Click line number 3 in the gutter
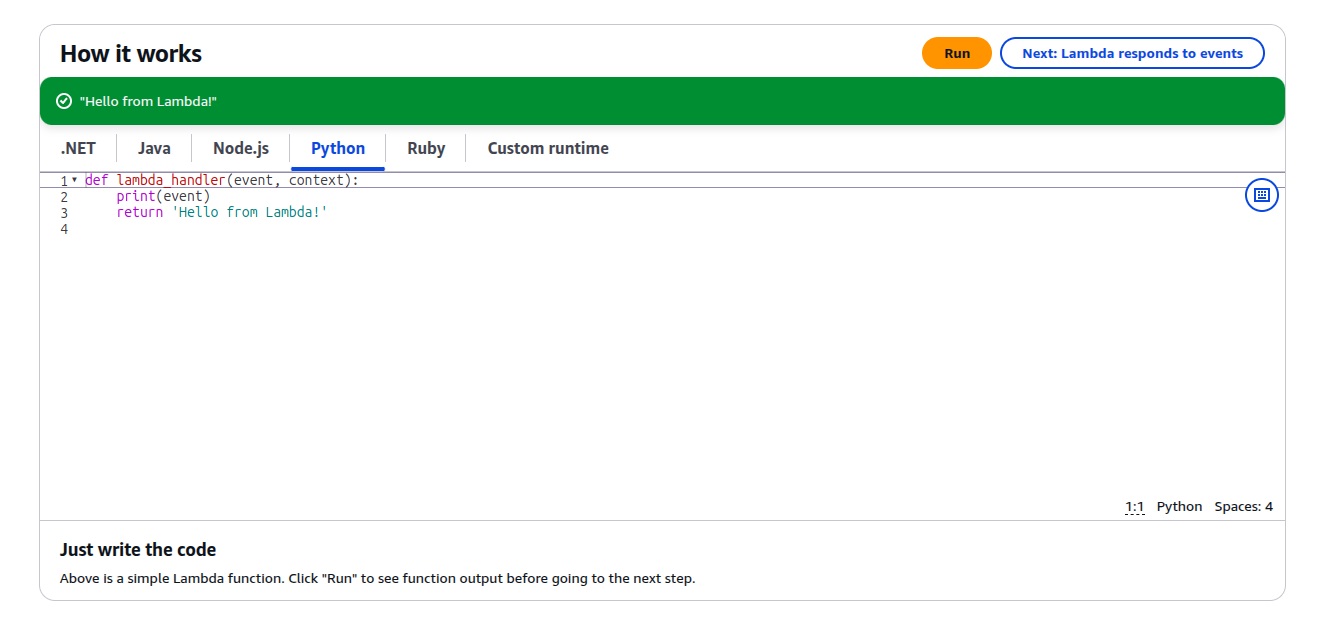The height and width of the screenshot is (633, 1323). point(64,213)
